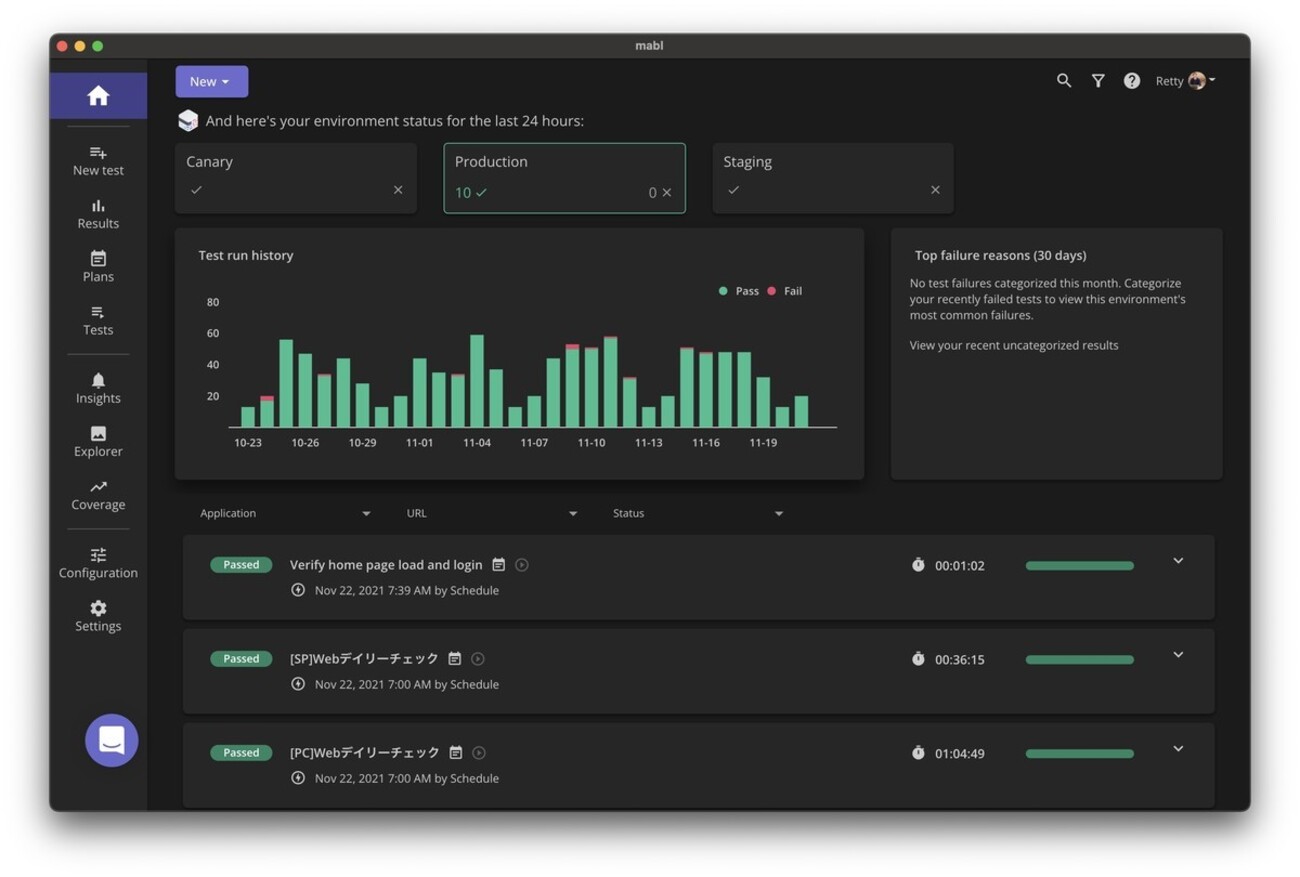Open the New dropdown button

pos(212,82)
